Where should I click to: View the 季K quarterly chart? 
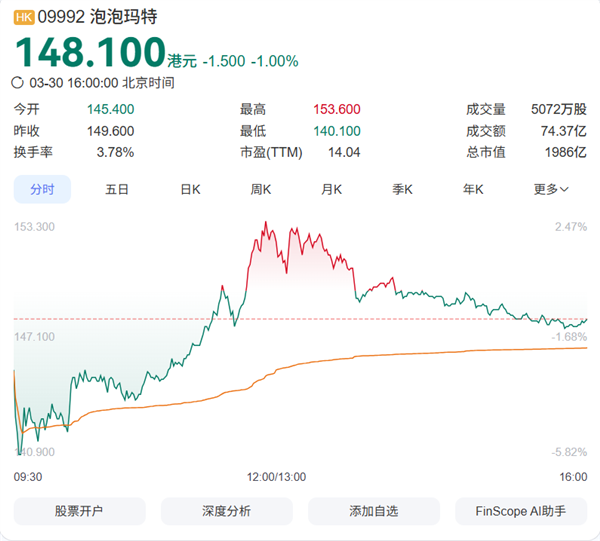tap(403, 189)
